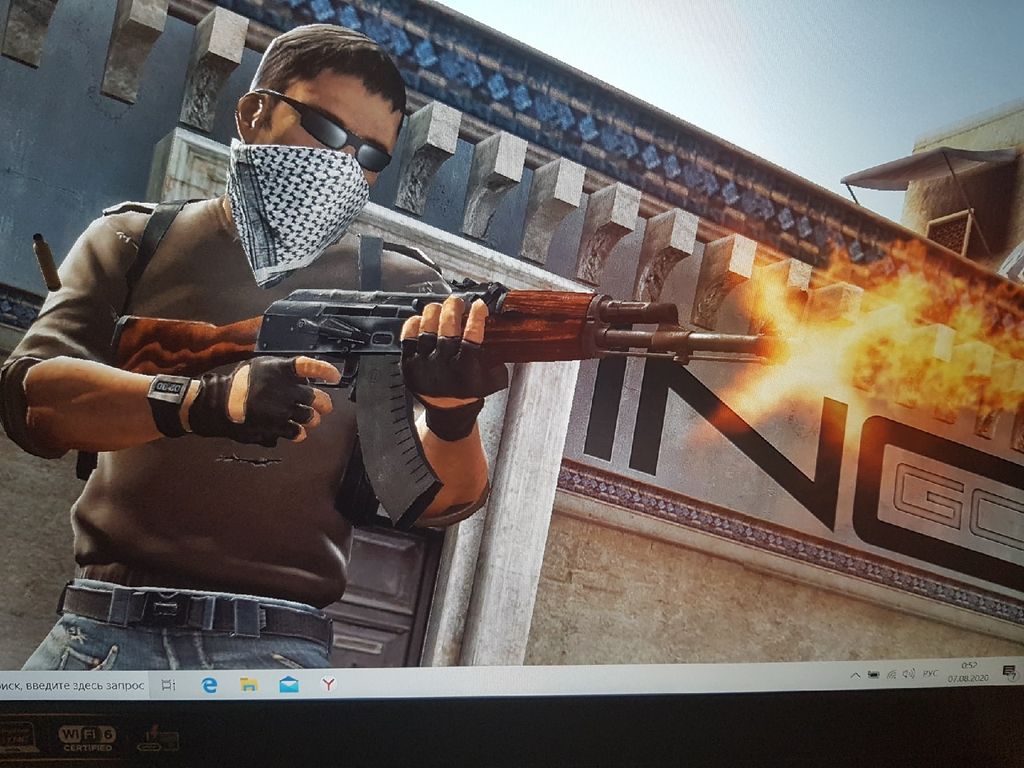Open File Explorer from the taskbar
Viewport: 1024px width, 768px height.
[249, 684]
